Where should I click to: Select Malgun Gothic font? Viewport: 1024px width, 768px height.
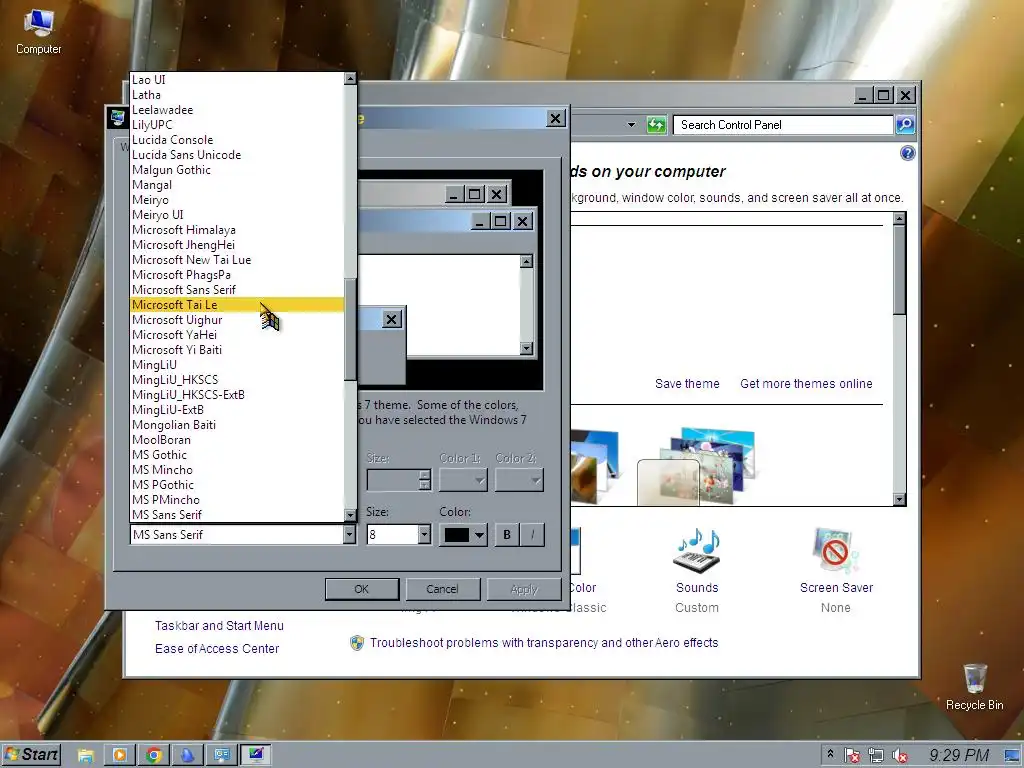coord(236,170)
